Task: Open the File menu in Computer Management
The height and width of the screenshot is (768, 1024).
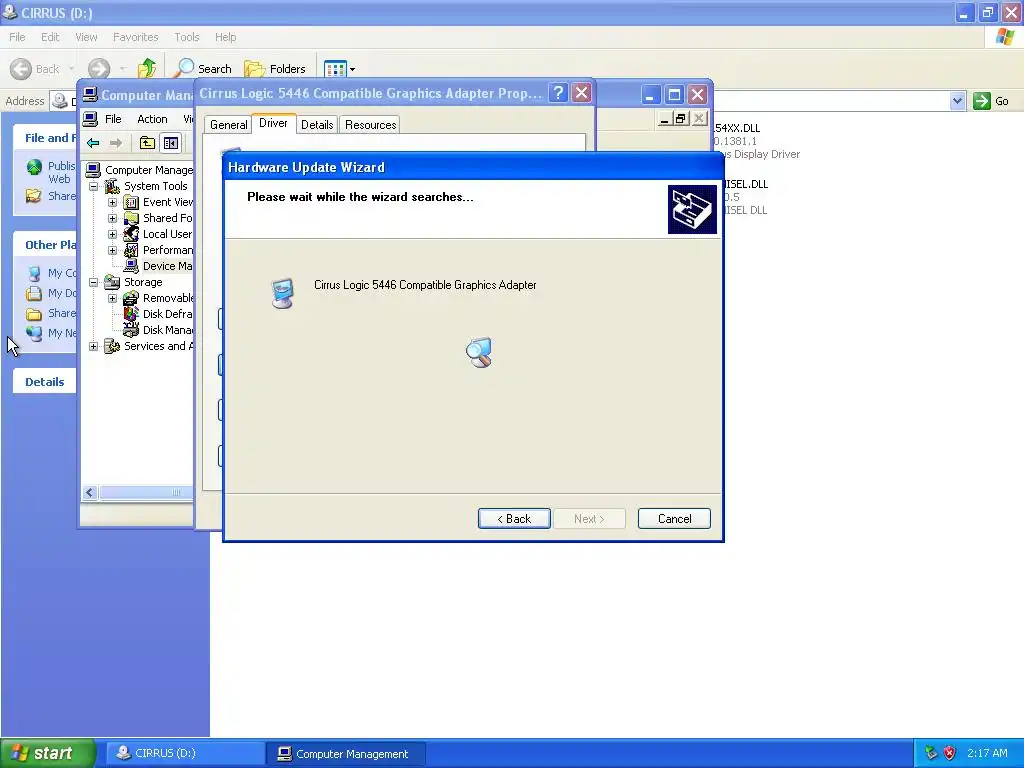Action: (x=113, y=119)
